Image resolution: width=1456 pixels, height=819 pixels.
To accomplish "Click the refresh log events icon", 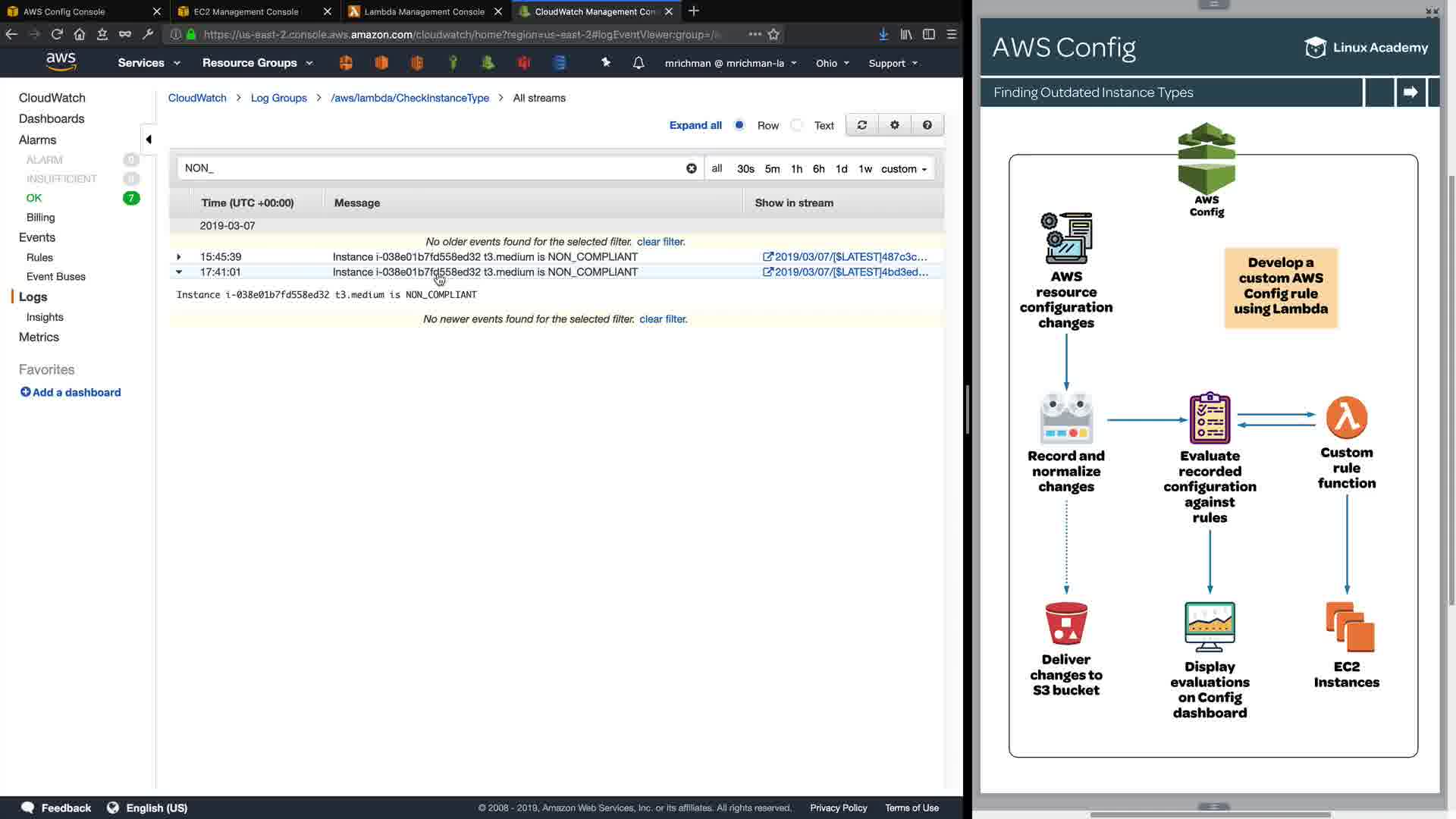I will (861, 125).
